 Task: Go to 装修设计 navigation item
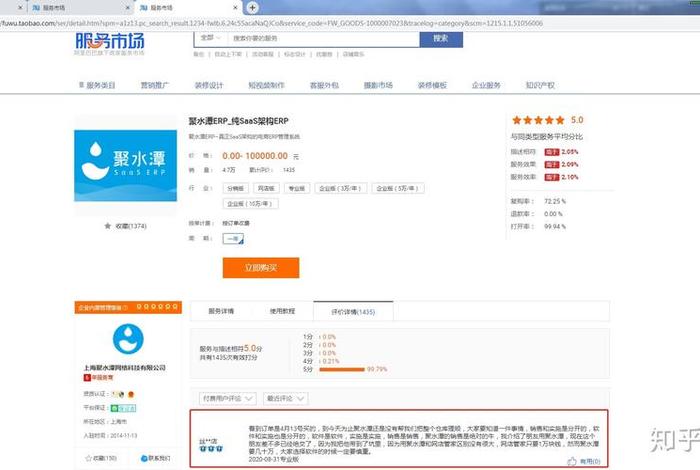pos(209,85)
